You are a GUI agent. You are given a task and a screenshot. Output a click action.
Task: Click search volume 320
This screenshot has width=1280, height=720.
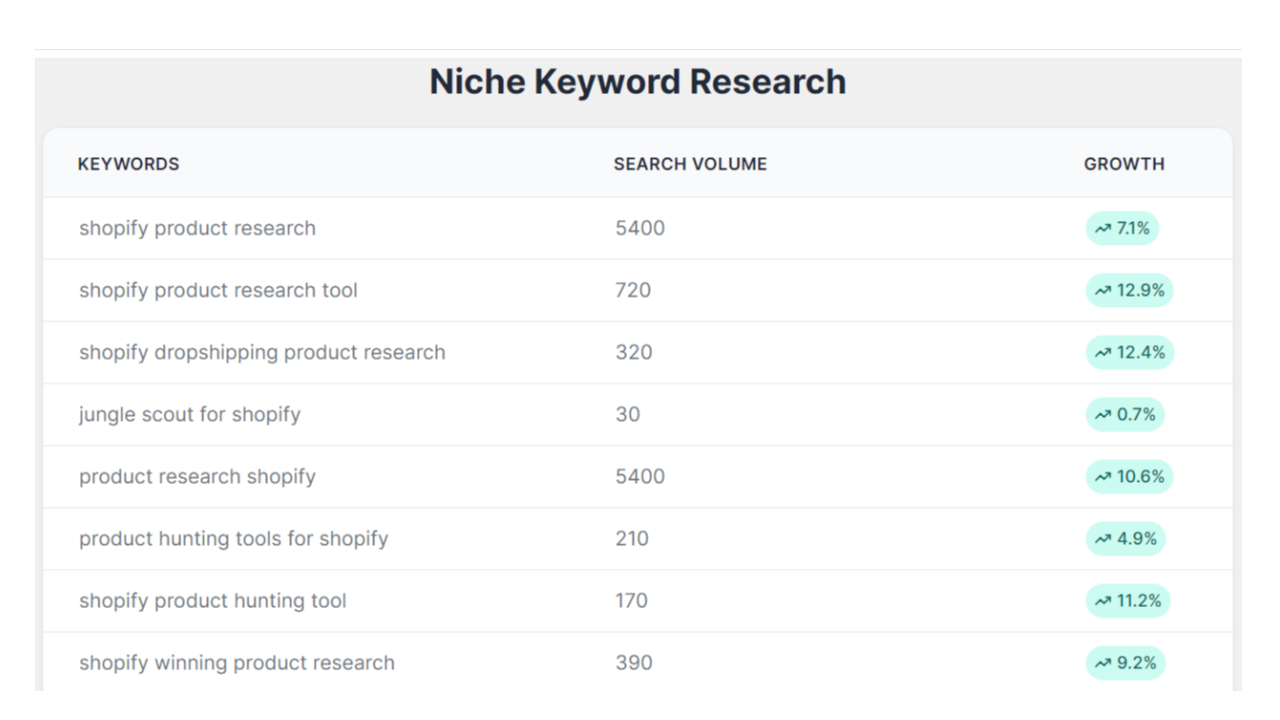tap(634, 352)
